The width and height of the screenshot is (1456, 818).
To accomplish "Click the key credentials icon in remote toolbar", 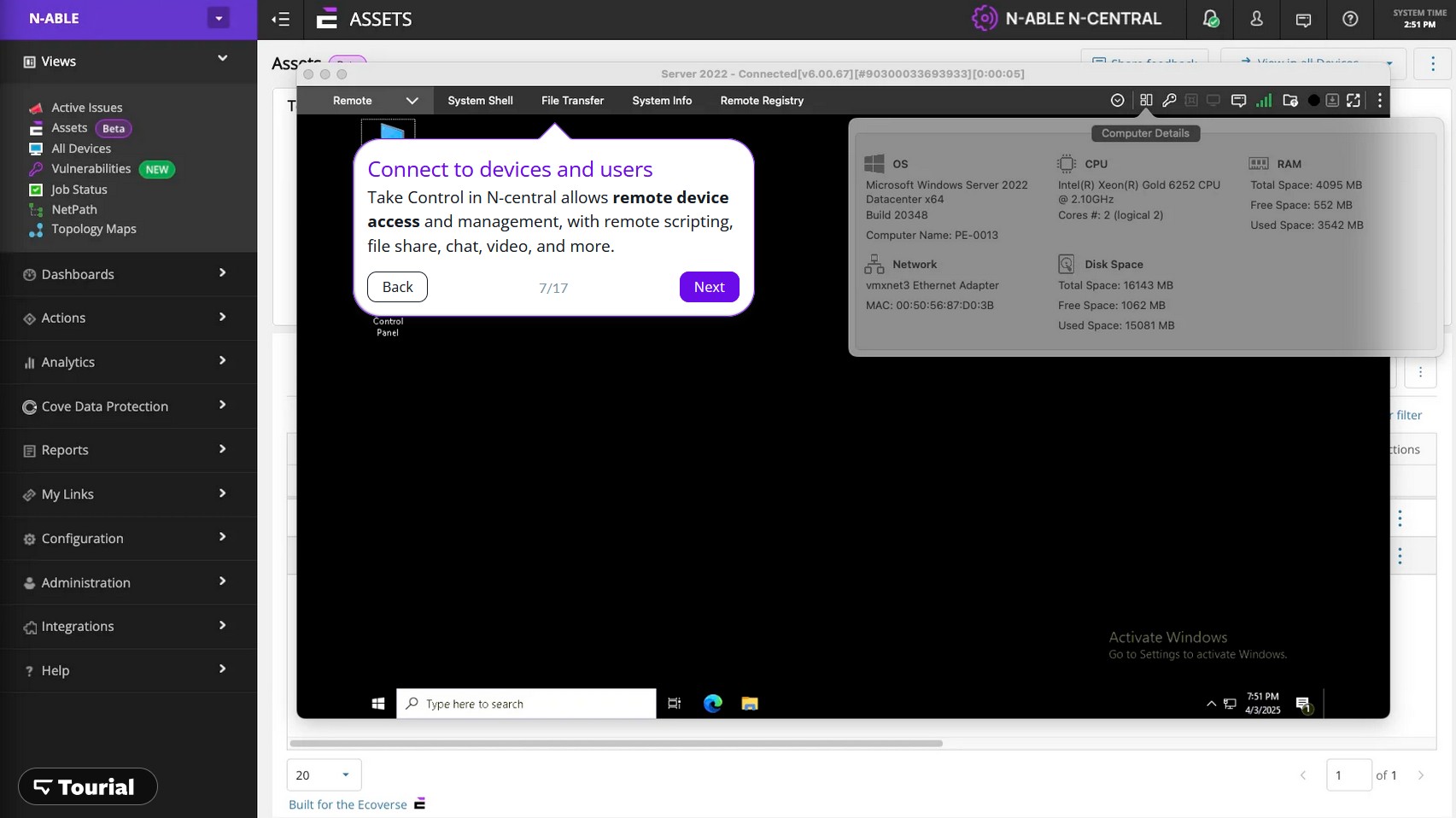I will click(1169, 101).
